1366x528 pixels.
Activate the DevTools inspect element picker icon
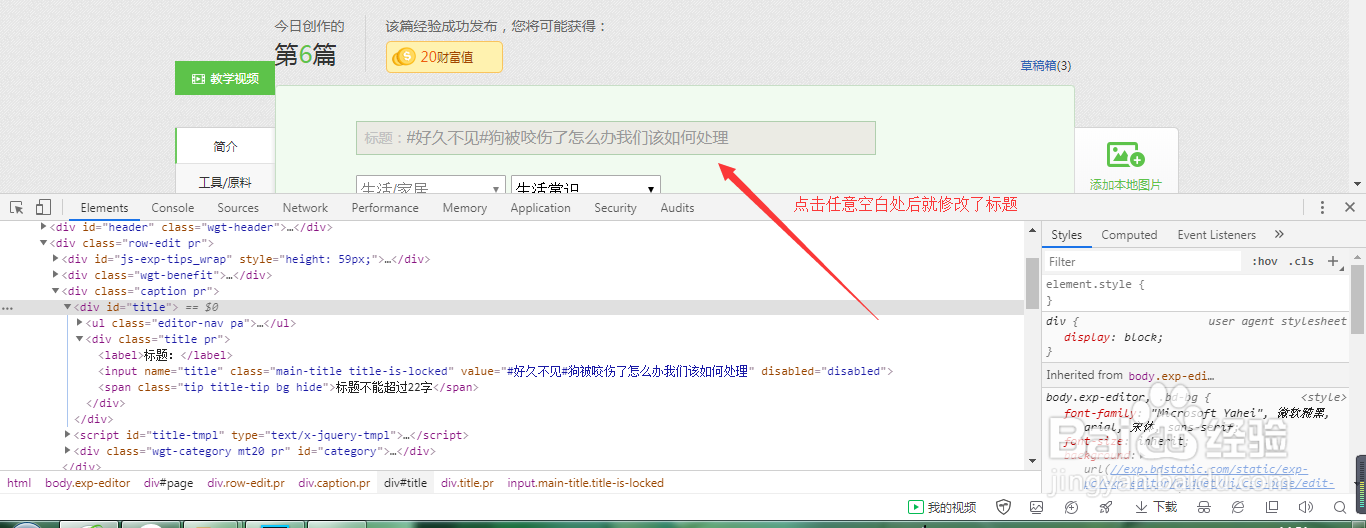click(x=17, y=207)
